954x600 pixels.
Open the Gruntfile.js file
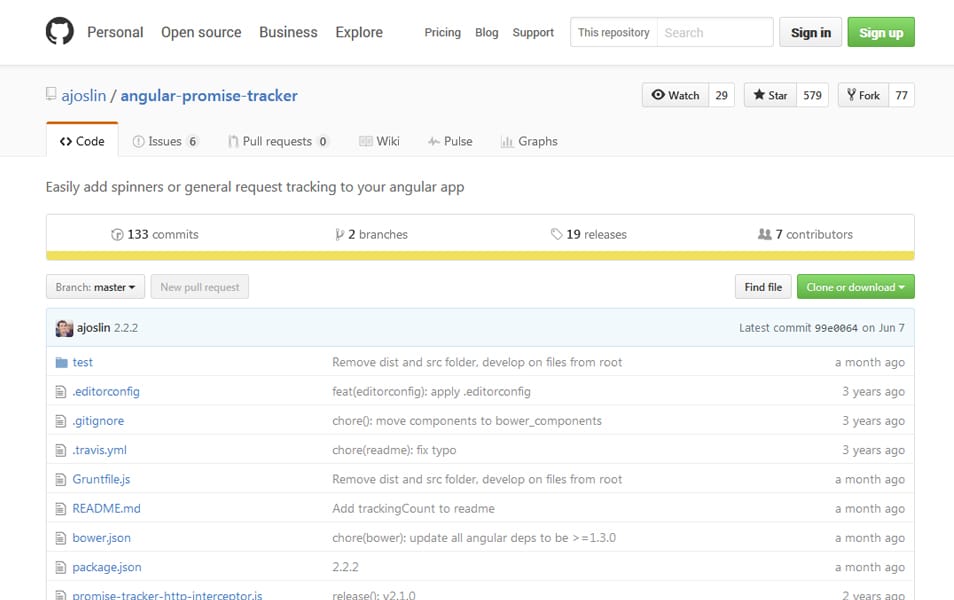101,480
